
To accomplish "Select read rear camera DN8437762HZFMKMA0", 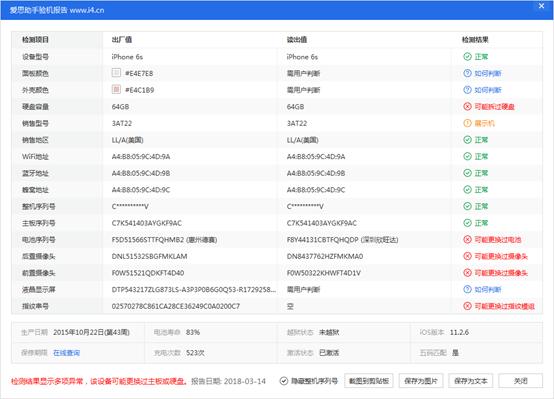I will (x=325, y=256).
